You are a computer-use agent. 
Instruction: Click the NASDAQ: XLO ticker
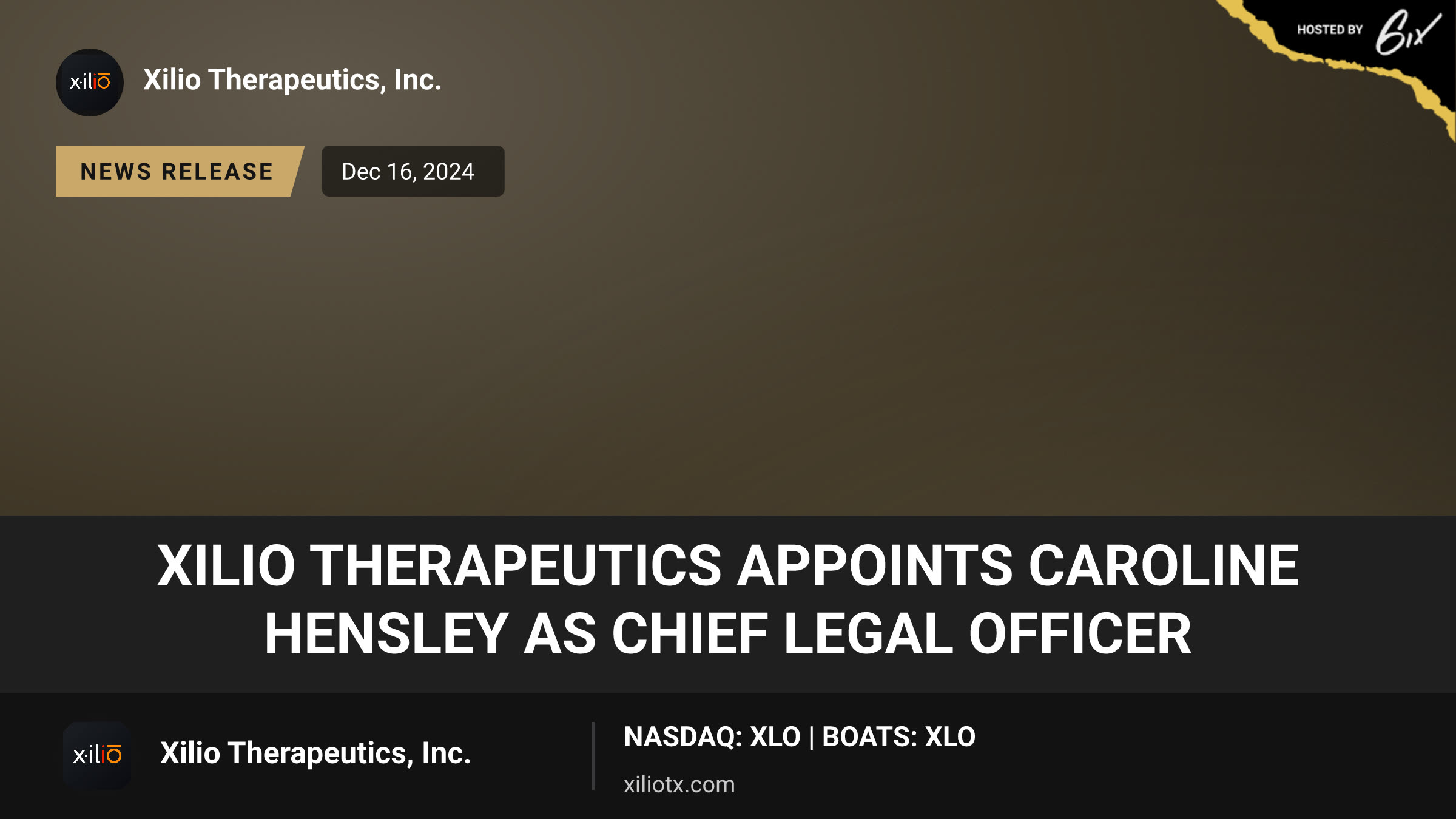coord(712,737)
